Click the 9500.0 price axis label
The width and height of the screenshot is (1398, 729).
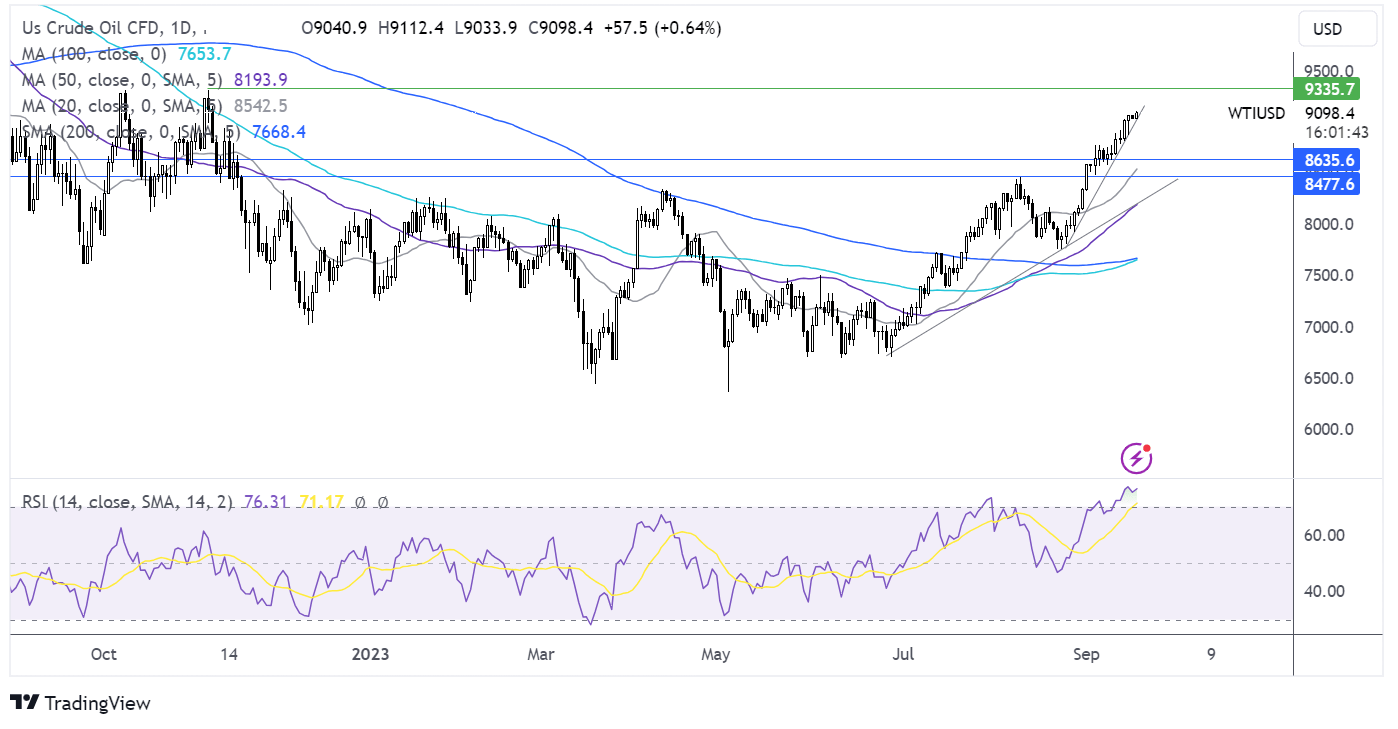1329,71
